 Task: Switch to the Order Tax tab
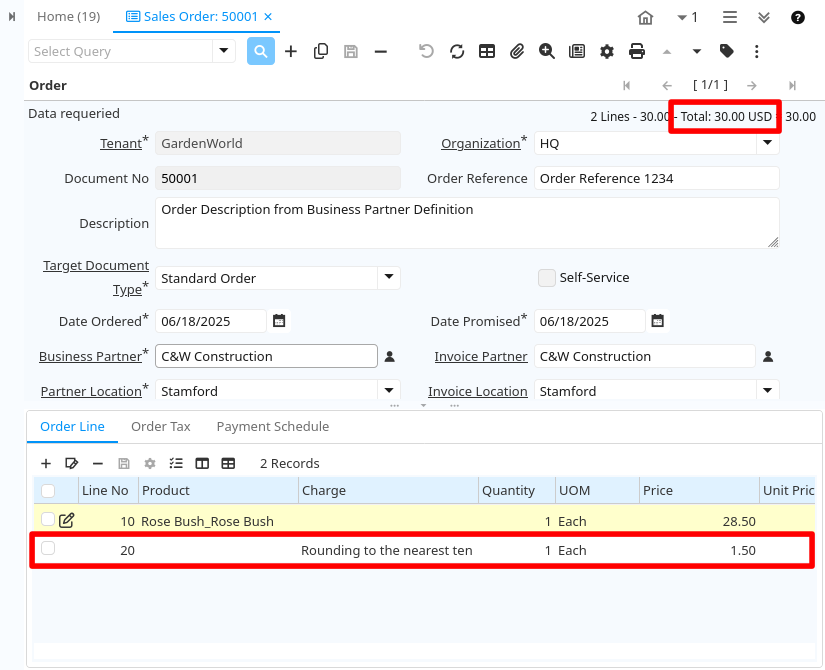coord(161,426)
